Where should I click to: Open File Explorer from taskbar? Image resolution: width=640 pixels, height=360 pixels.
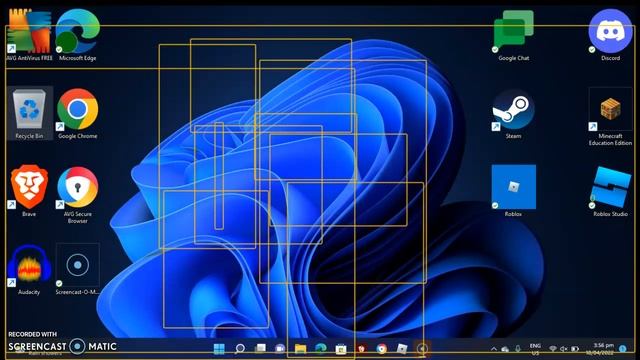tap(300, 349)
